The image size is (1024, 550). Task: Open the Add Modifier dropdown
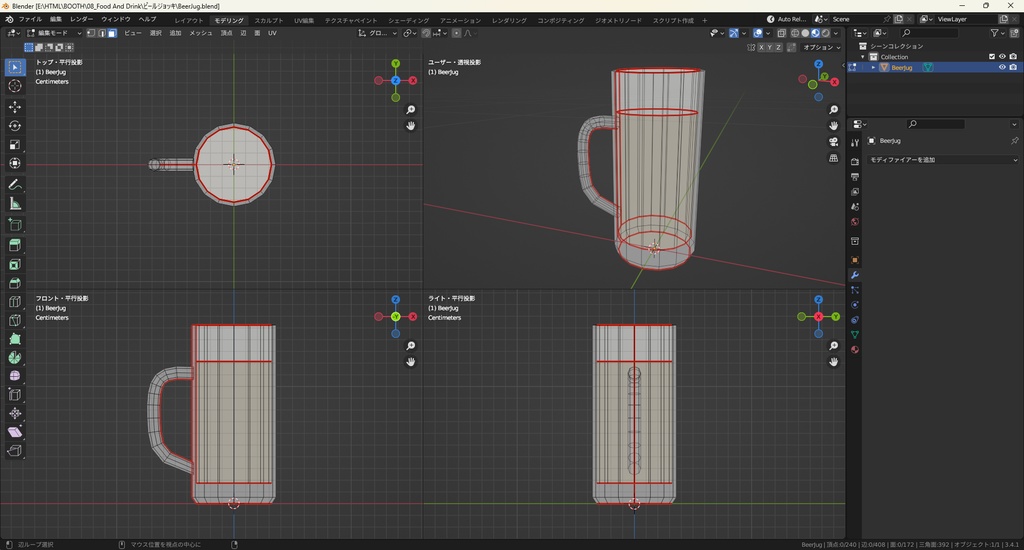click(943, 159)
